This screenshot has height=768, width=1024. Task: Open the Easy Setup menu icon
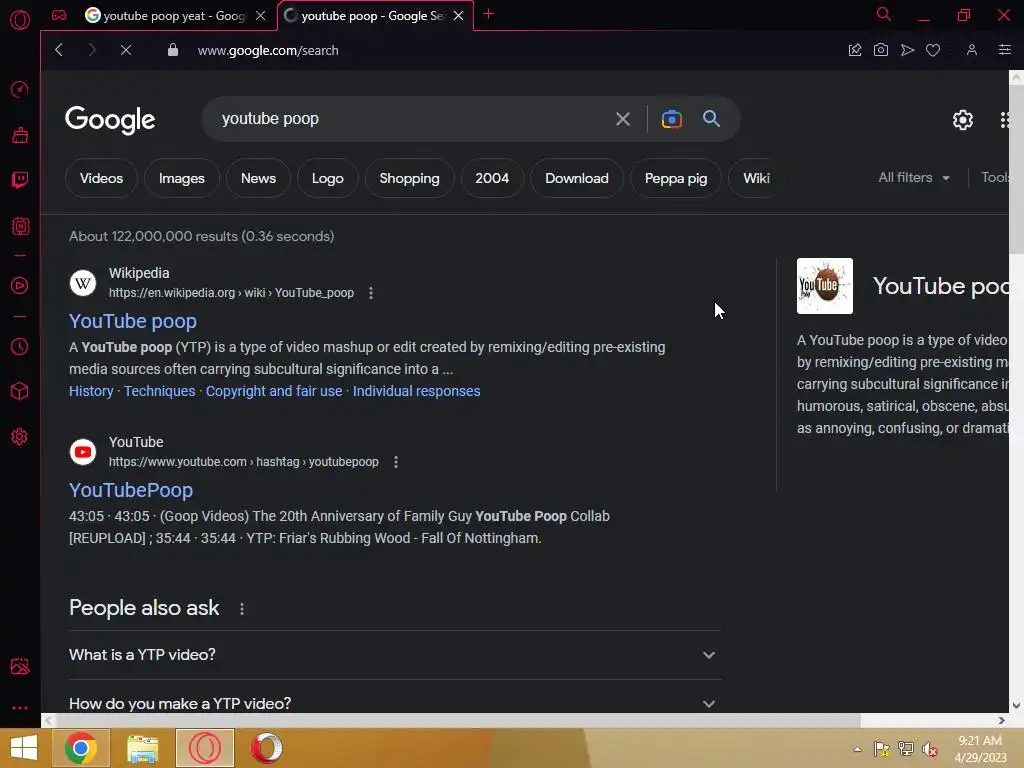[1004, 50]
